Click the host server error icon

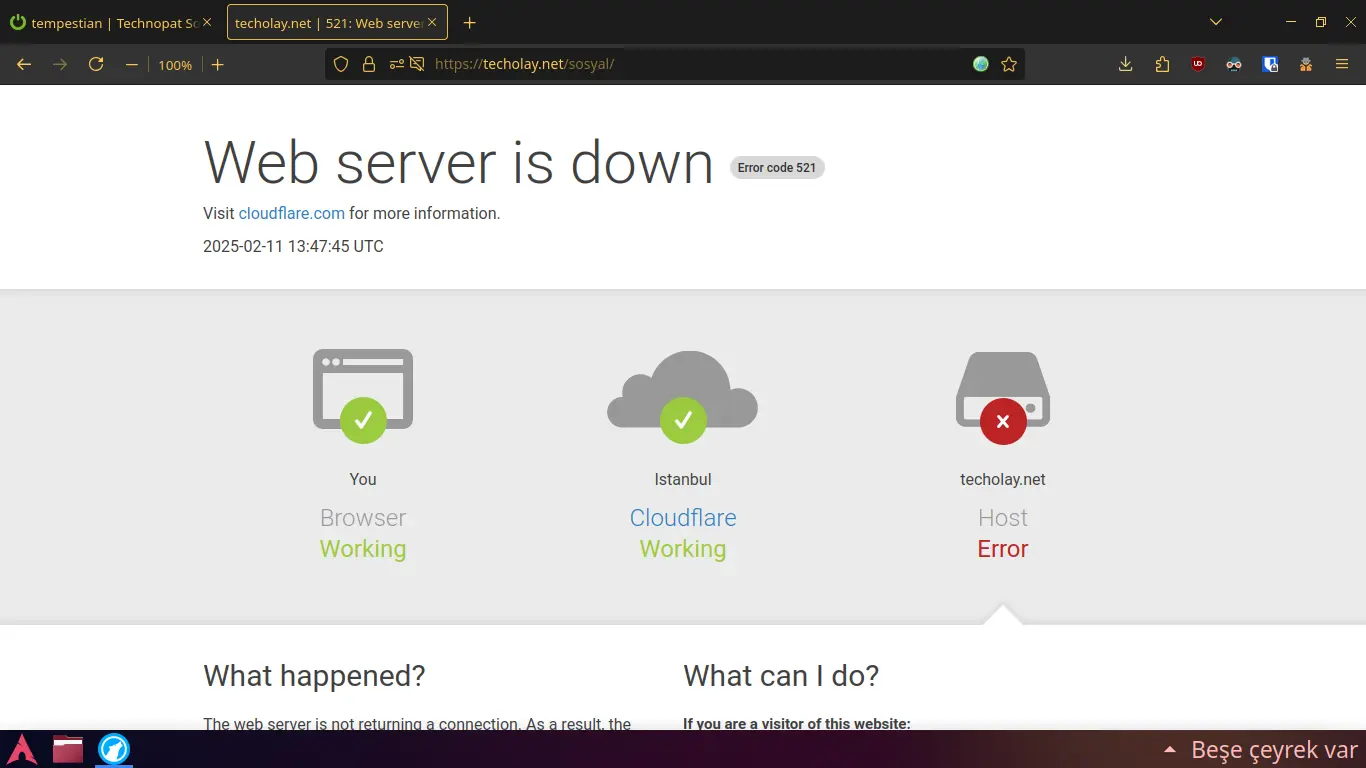click(1003, 397)
